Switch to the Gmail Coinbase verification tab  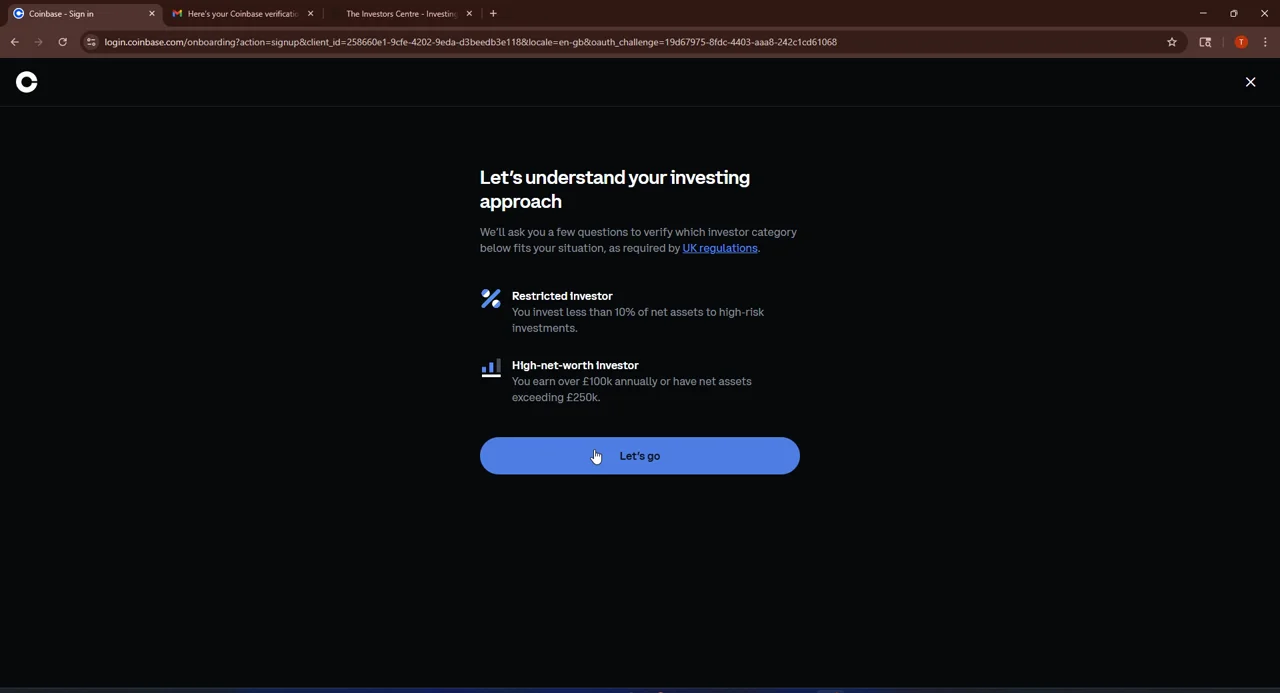[x=242, y=14]
